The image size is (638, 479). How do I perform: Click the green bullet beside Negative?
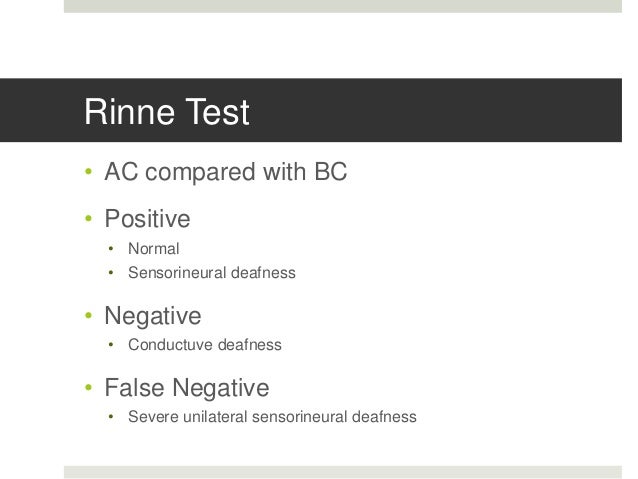[x=89, y=315]
